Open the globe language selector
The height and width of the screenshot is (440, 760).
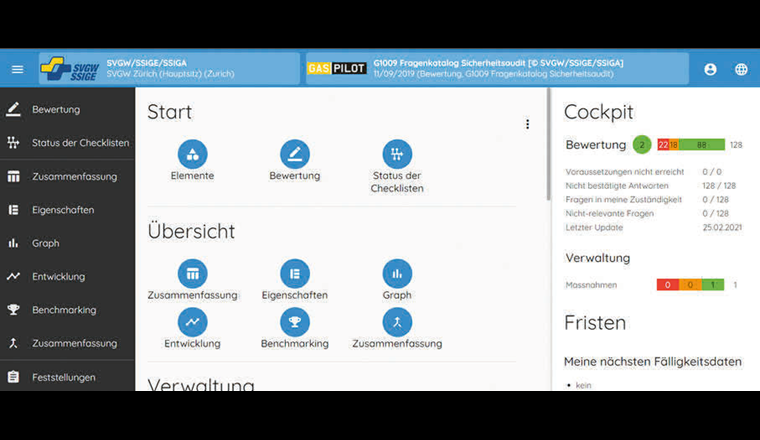(741, 69)
